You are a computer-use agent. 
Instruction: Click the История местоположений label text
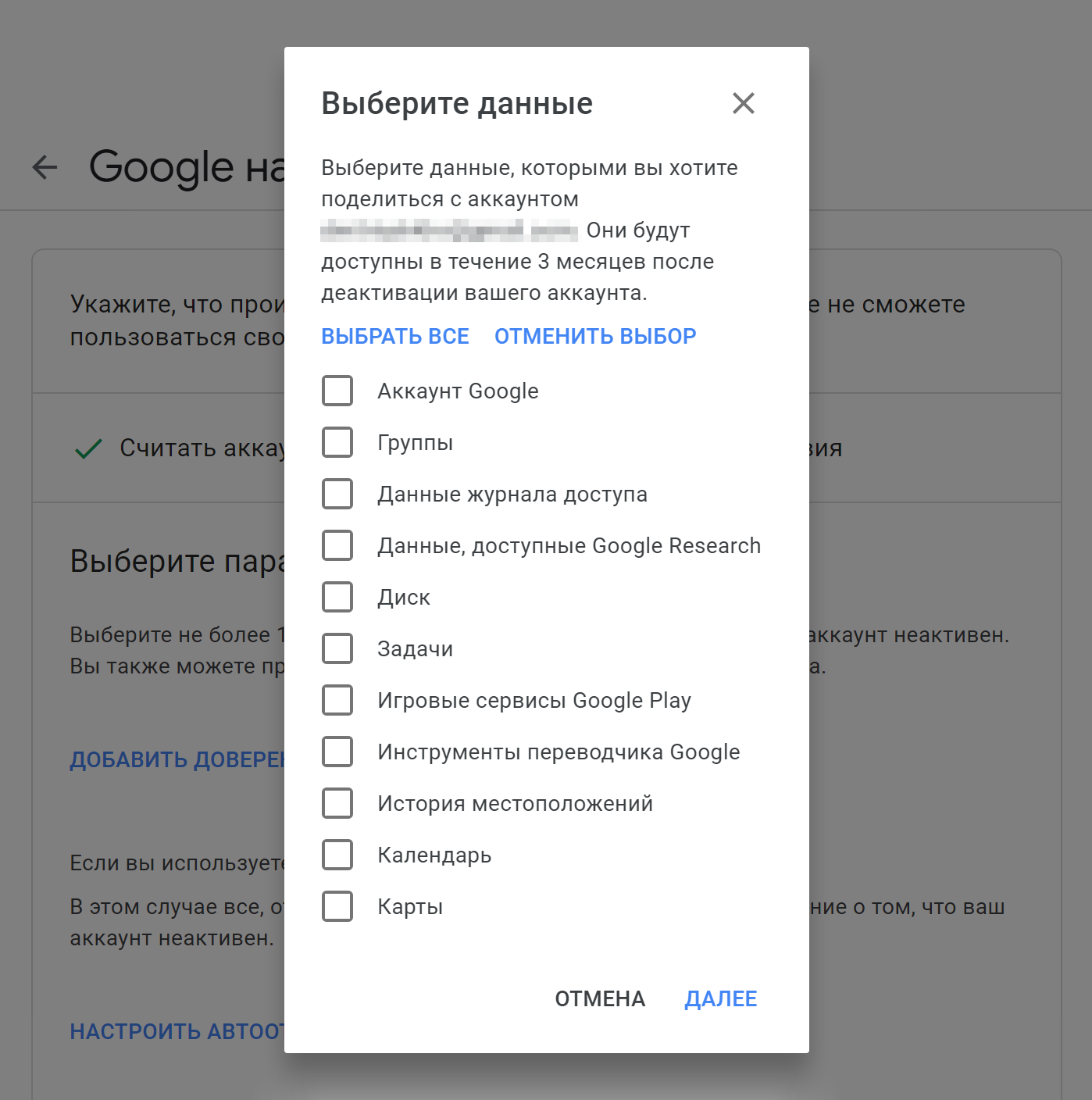[515, 803]
